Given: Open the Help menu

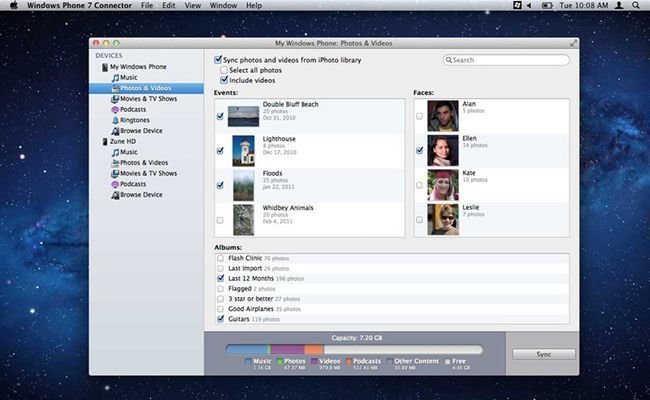Looking at the screenshot, I should 254,5.
